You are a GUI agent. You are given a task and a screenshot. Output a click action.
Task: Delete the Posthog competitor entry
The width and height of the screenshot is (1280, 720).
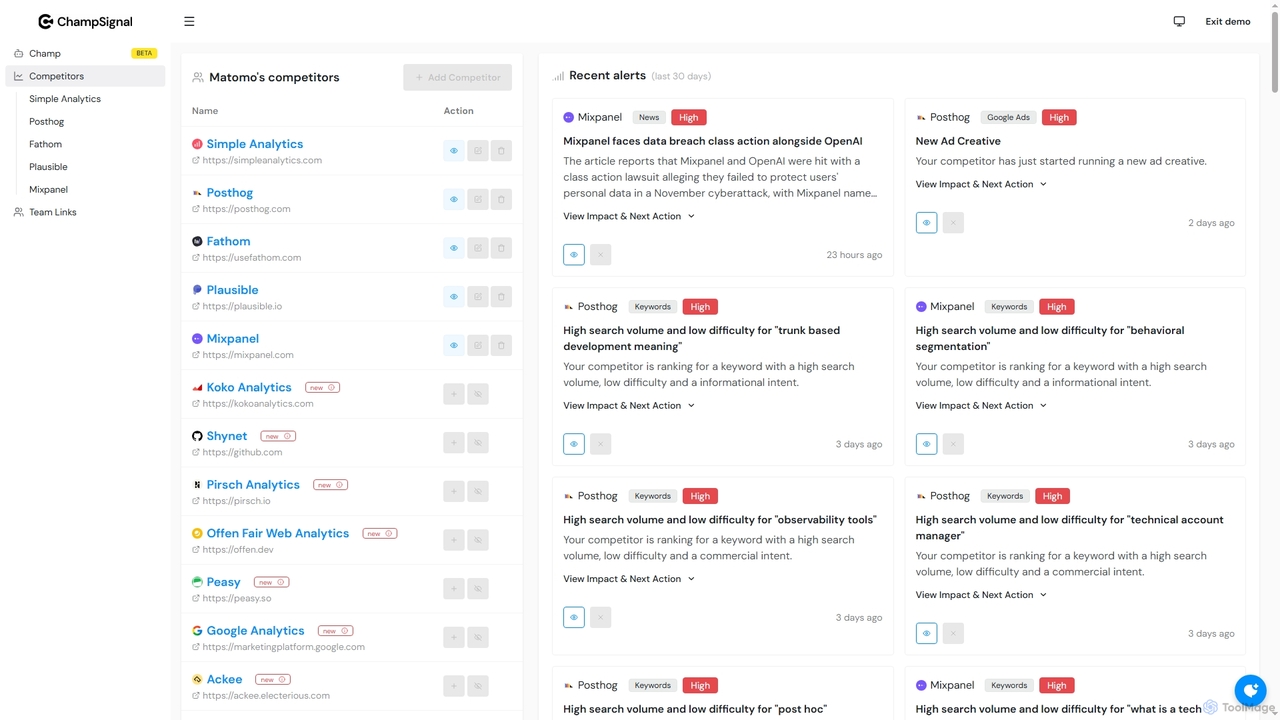coord(502,199)
